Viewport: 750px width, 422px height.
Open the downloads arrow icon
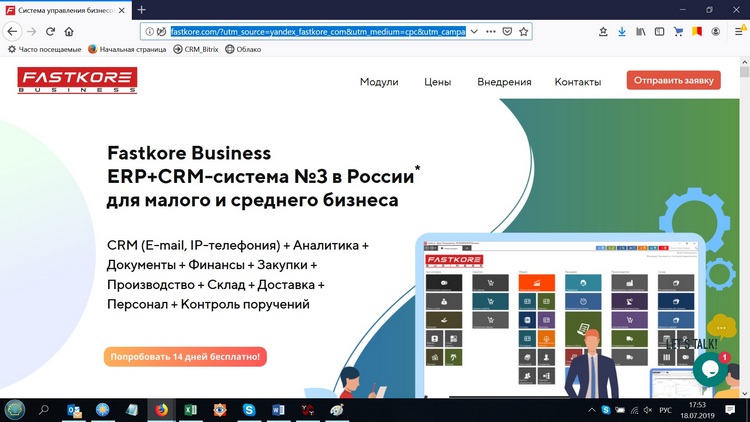click(x=622, y=32)
